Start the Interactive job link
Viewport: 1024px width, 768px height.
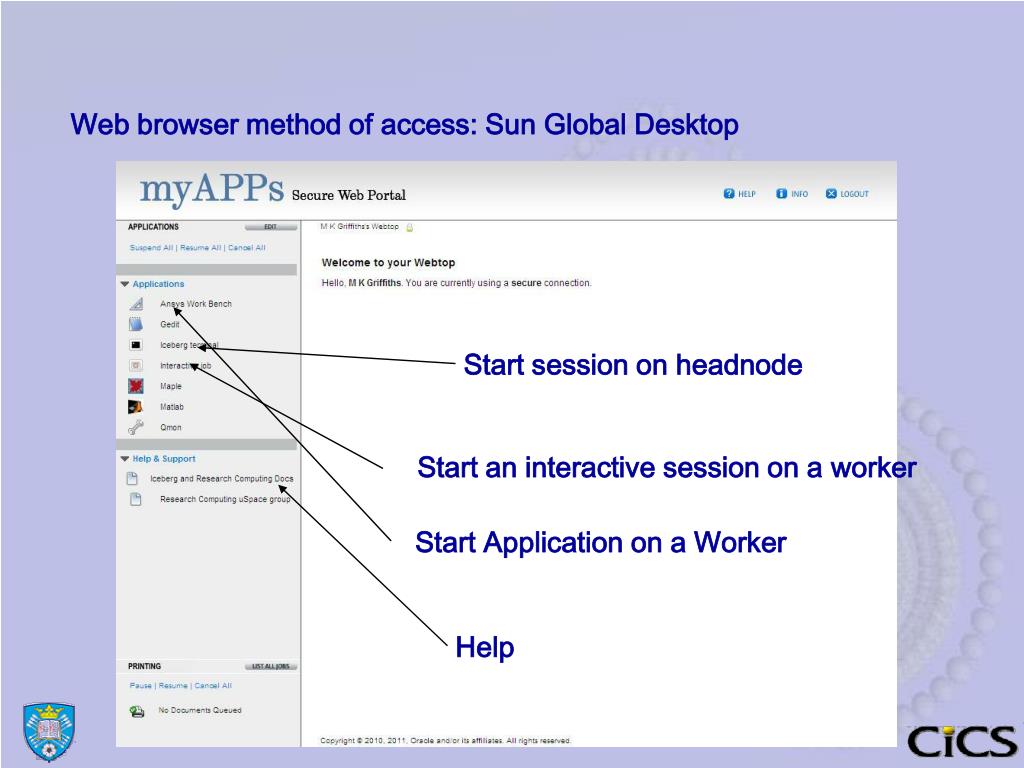point(185,366)
